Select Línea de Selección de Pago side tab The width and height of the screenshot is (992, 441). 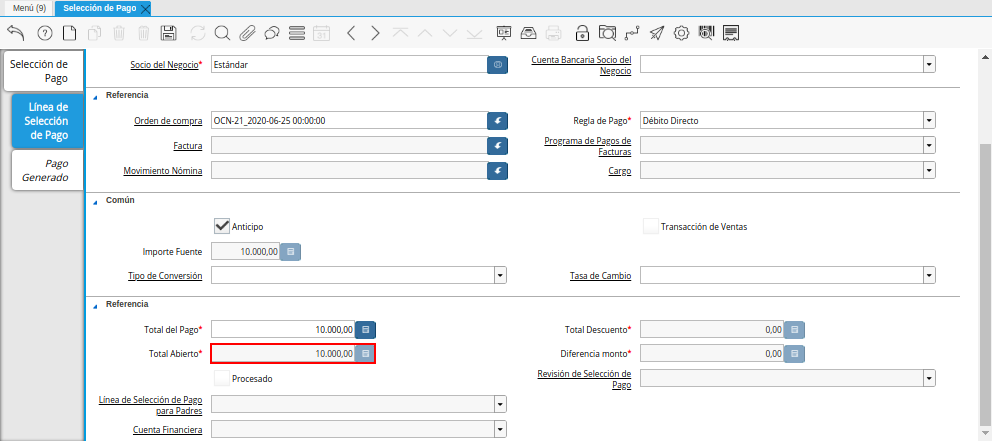pyautogui.click(x=48, y=121)
